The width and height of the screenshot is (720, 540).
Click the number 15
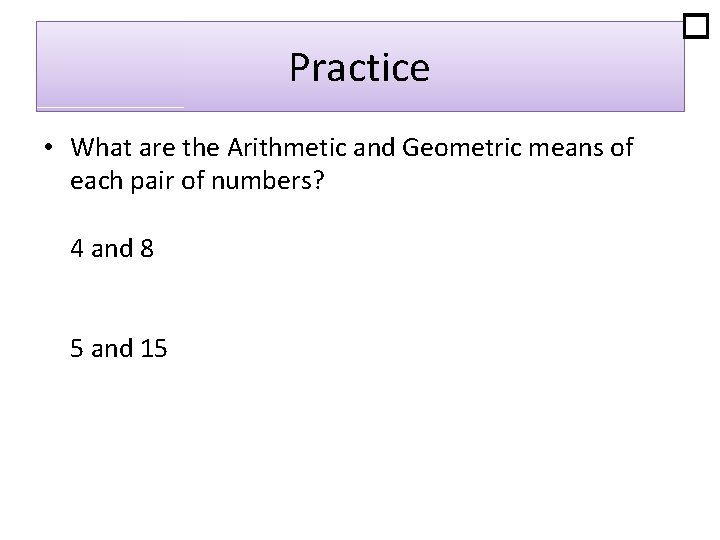[x=153, y=348]
